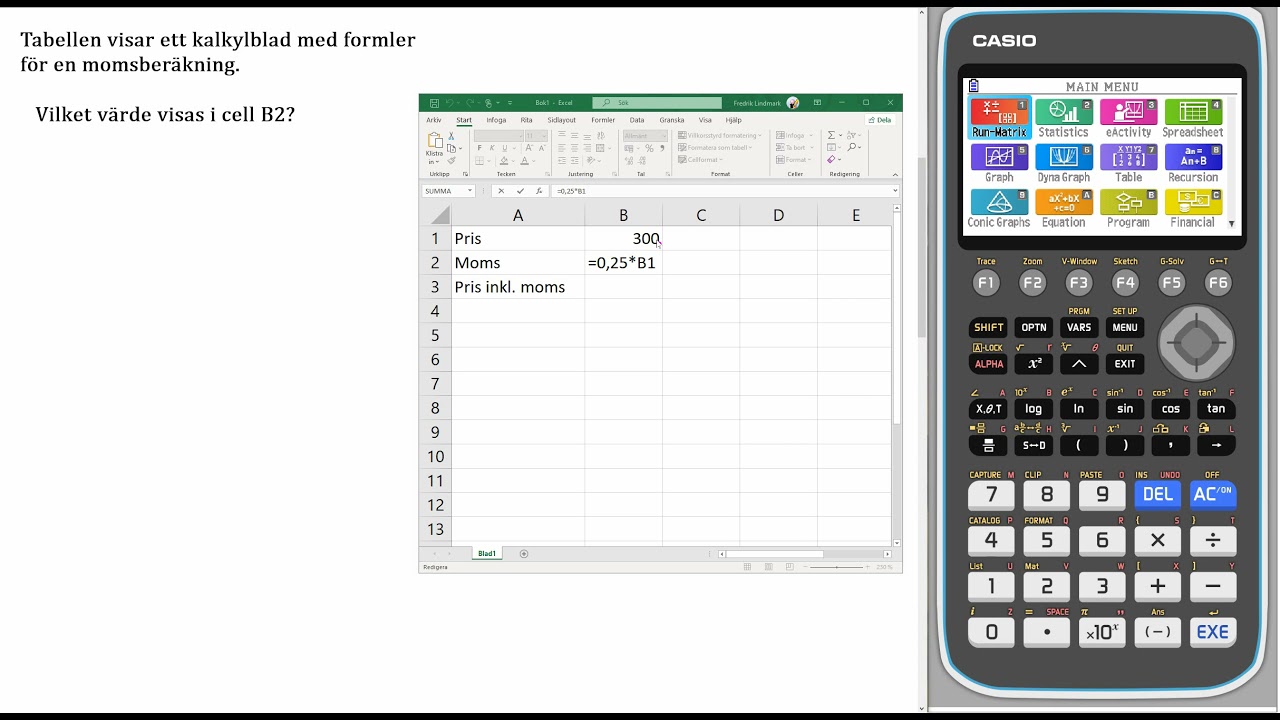Click the Save icon in Excel title bar
This screenshot has height=720, width=1280.
tap(435, 102)
